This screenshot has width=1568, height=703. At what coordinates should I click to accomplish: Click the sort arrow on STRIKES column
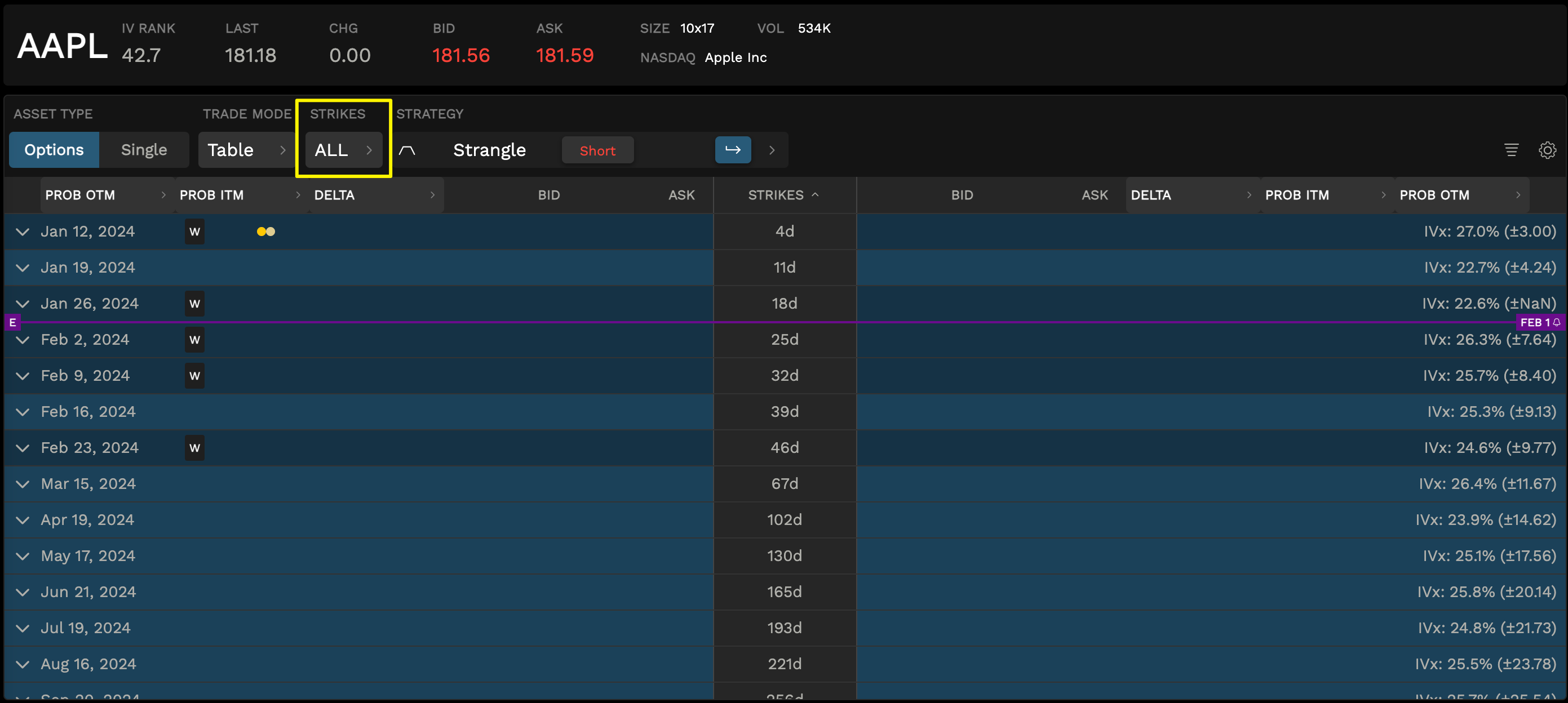click(x=816, y=194)
